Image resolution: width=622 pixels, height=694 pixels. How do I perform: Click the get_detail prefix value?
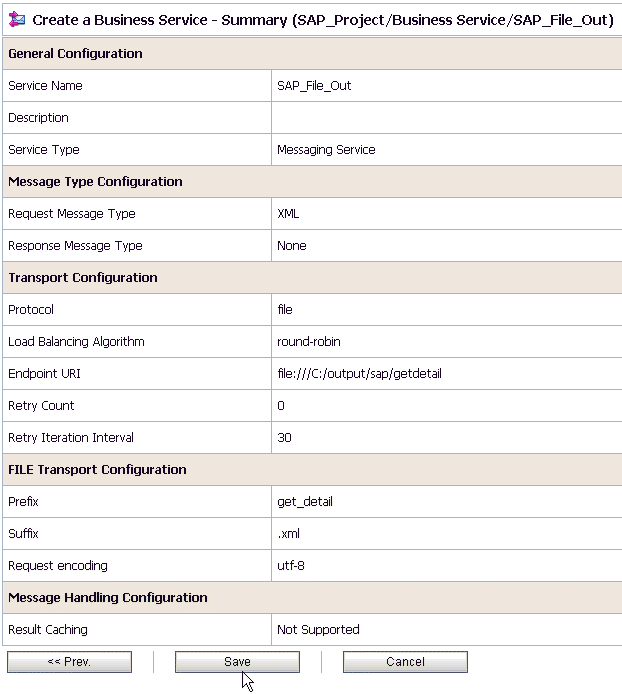[x=304, y=502]
